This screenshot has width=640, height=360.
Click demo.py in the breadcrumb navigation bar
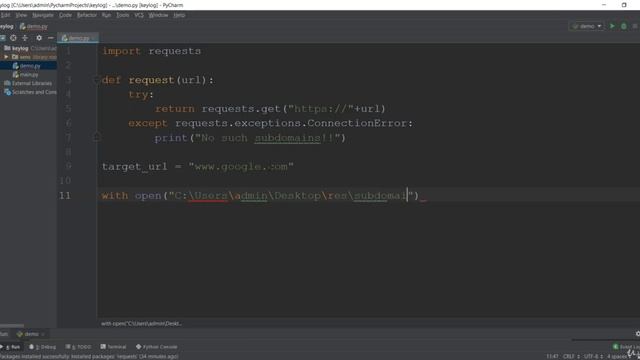coord(33,27)
